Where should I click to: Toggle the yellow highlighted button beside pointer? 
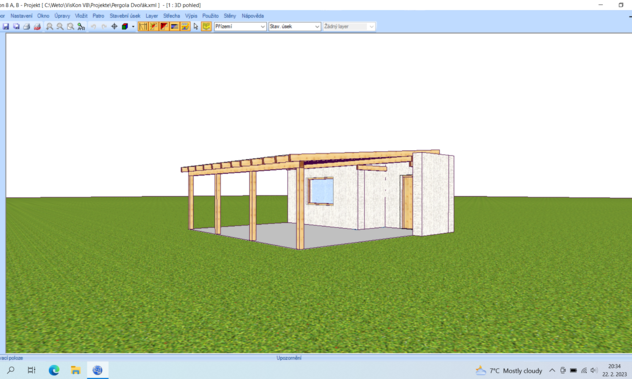(x=206, y=27)
